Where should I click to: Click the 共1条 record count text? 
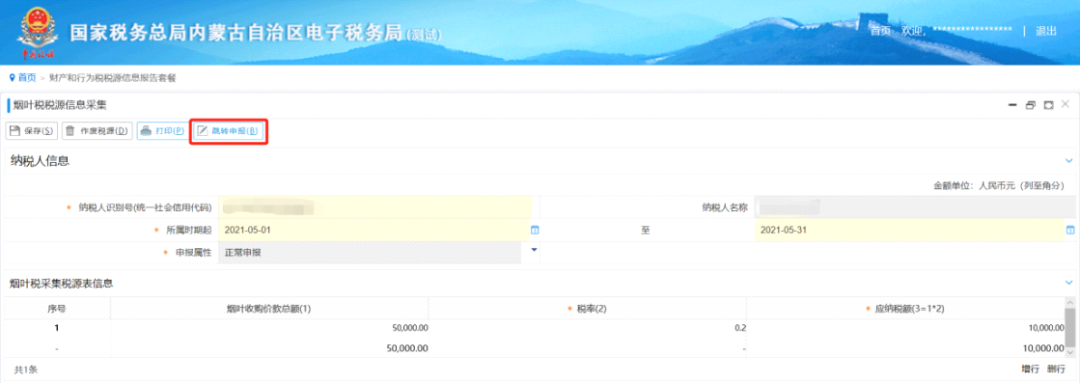pyautogui.click(x=26, y=370)
